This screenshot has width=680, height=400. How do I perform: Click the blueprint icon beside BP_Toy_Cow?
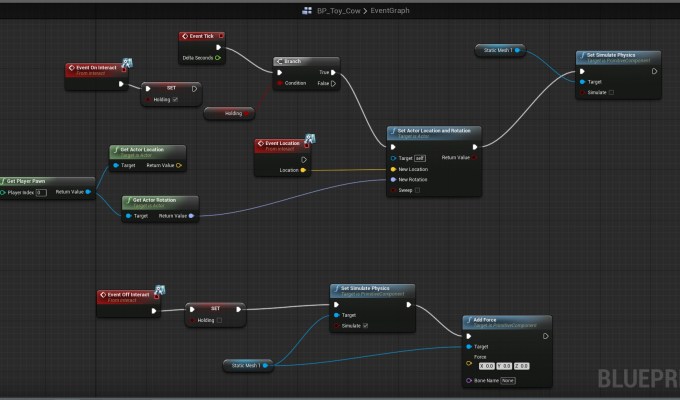[307, 11]
